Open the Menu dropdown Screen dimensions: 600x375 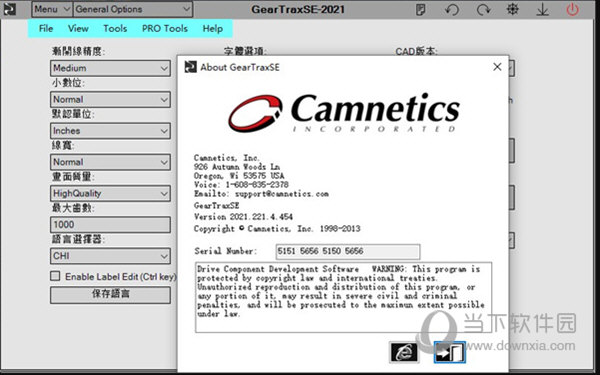(52, 9)
